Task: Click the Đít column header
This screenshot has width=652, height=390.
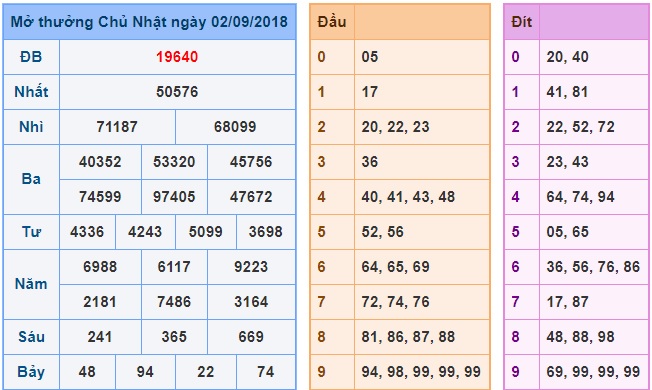Action: click(x=522, y=22)
